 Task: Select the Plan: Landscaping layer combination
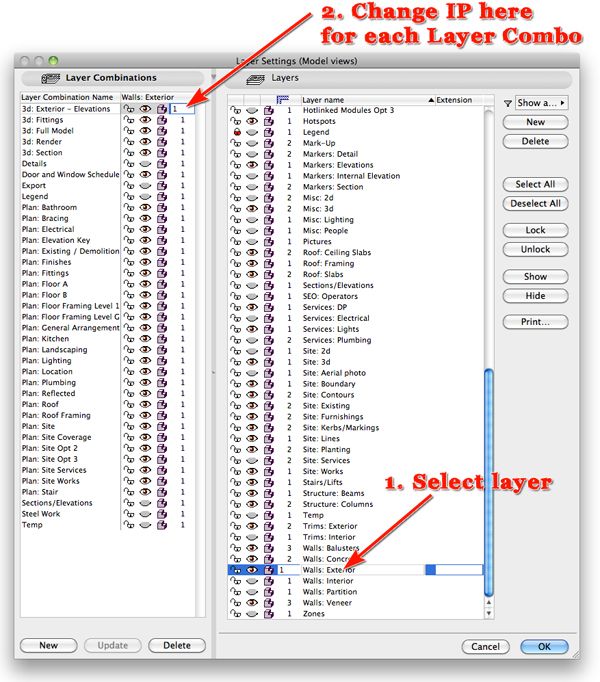(54, 350)
